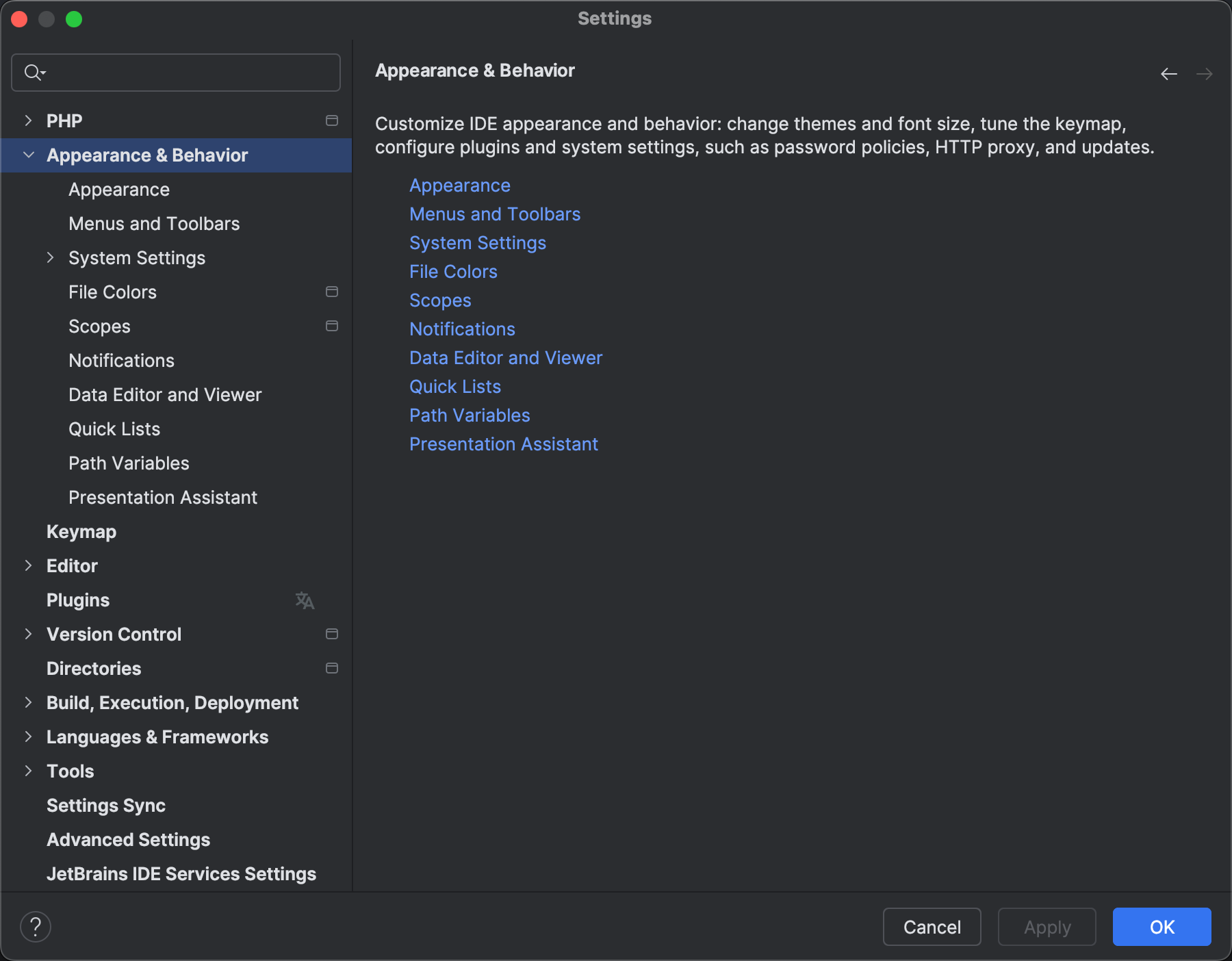The image size is (1232, 961).
Task: Expand the Editor section
Action: coord(28,565)
